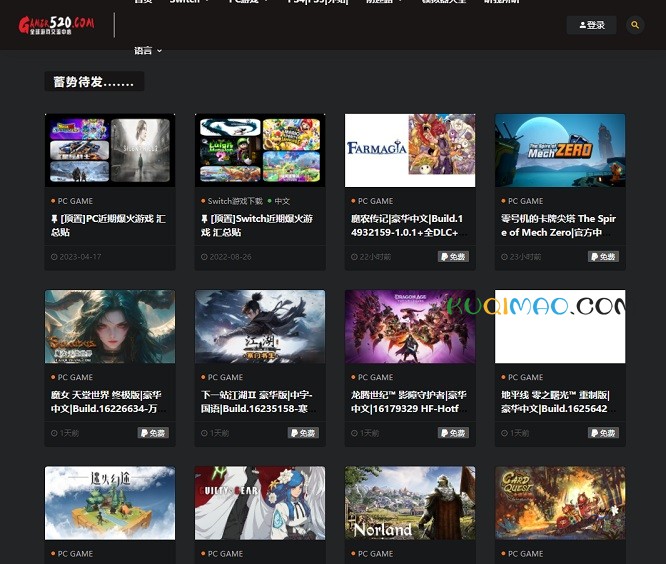Click the 2023-04-17 date stamp
The image size is (666, 564).
click(76, 257)
